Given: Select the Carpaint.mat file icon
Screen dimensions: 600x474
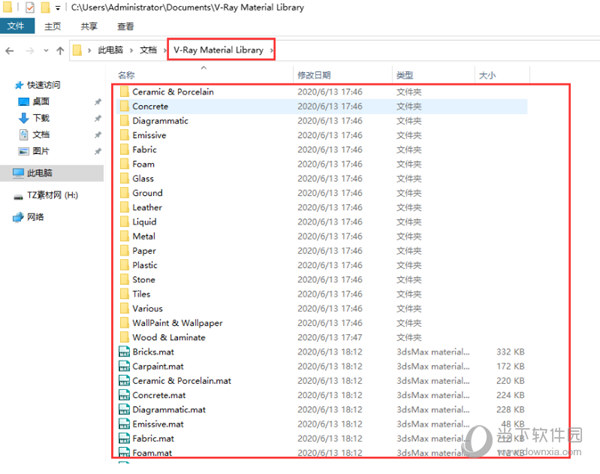Looking at the screenshot, I should click(x=124, y=366).
